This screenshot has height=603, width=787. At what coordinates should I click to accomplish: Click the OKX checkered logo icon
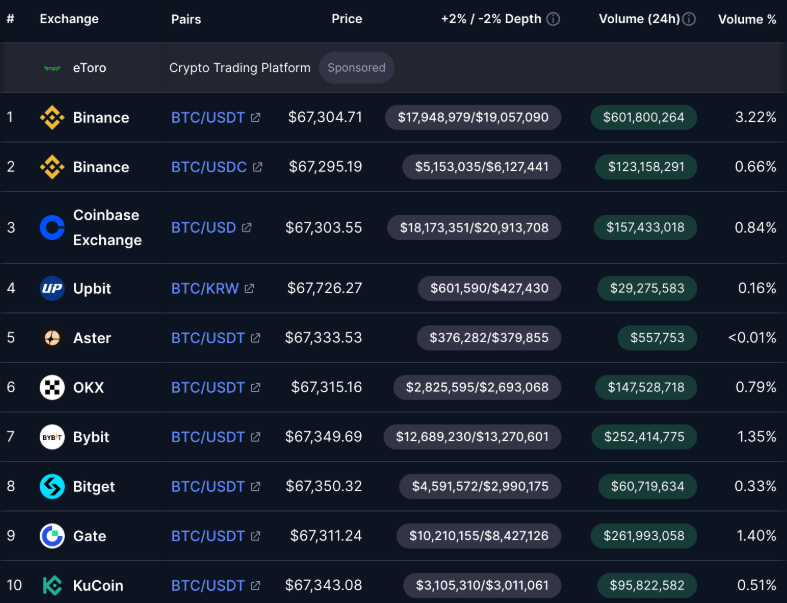coord(52,388)
